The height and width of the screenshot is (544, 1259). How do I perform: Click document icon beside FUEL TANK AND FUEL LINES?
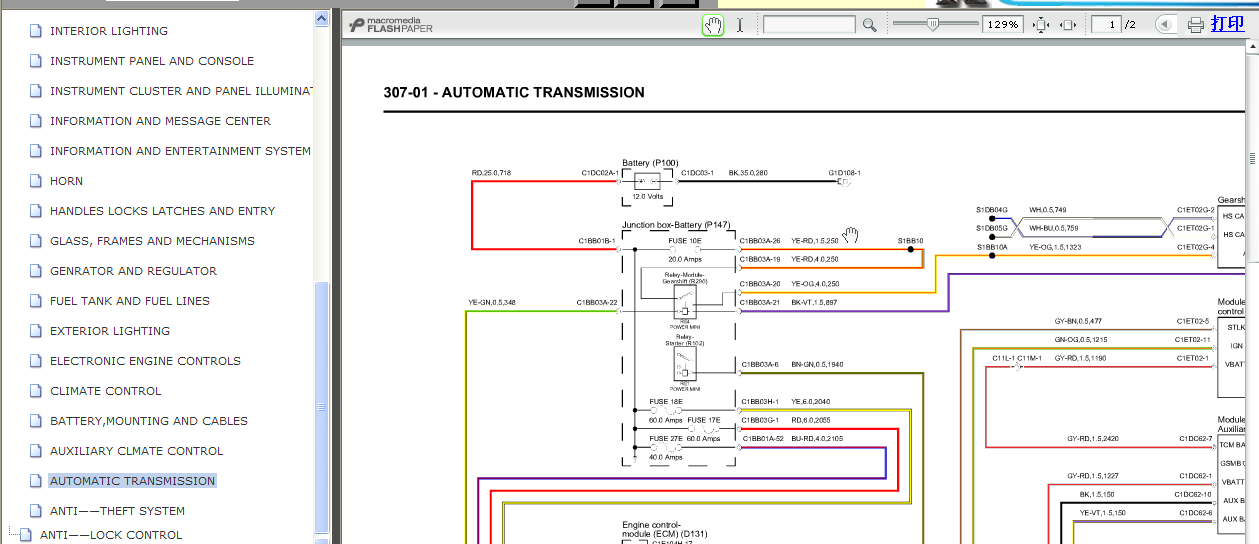point(37,301)
